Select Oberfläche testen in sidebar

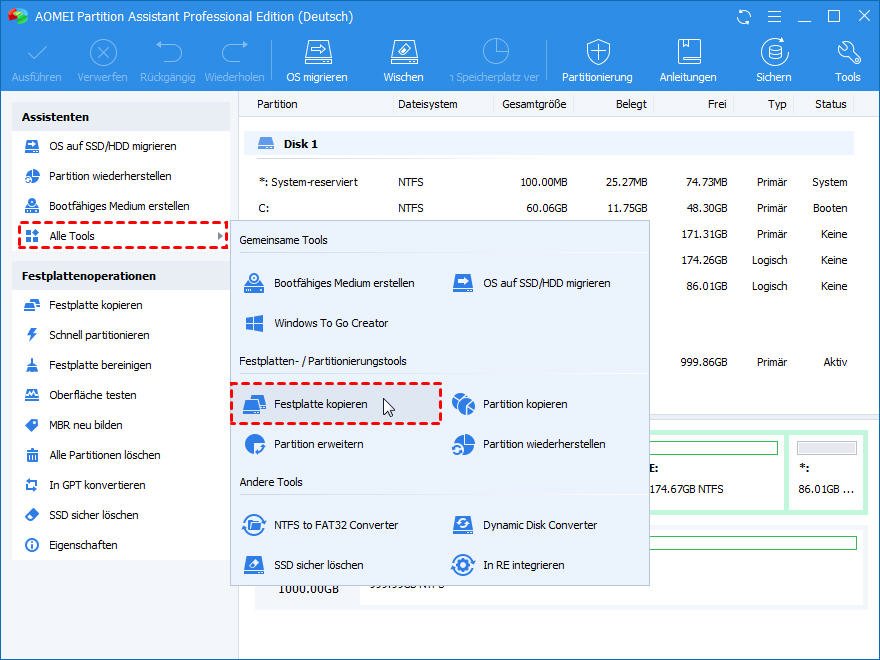tap(121, 395)
